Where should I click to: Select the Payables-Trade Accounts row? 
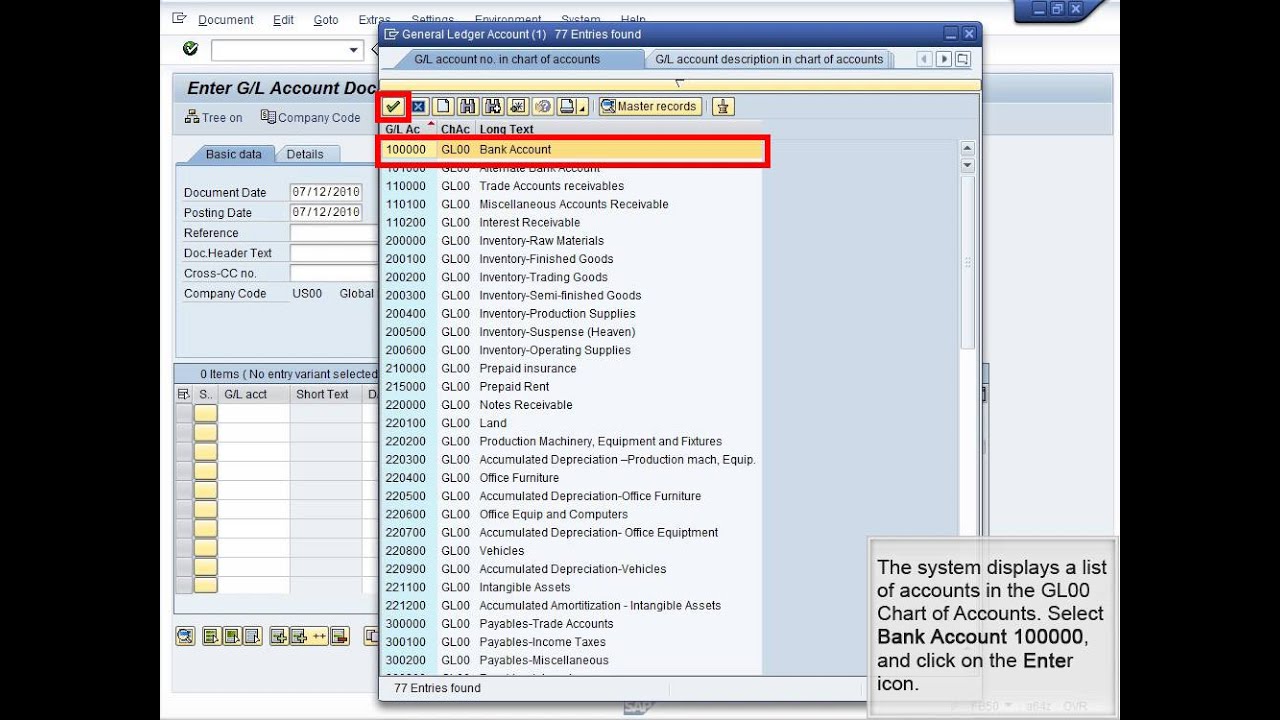[x=571, y=624]
